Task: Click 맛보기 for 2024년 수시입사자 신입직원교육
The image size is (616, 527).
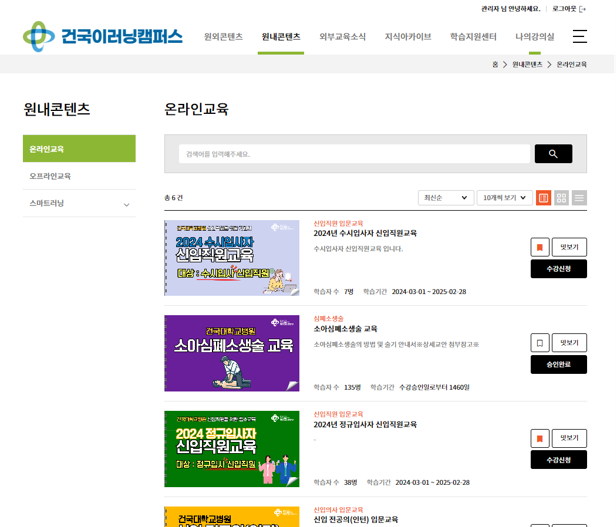Action: (569, 247)
